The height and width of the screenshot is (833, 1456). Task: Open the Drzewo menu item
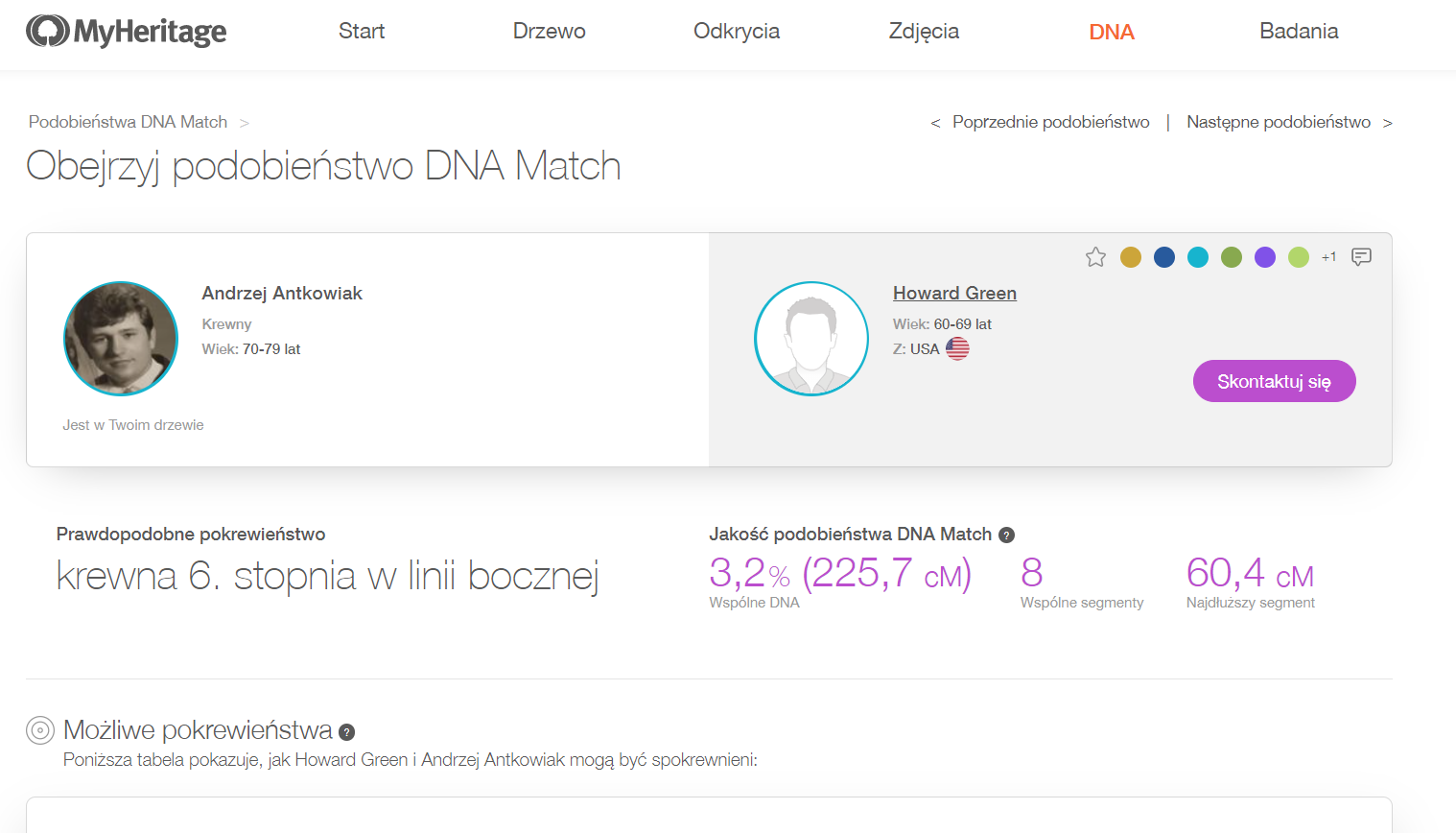tap(549, 31)
